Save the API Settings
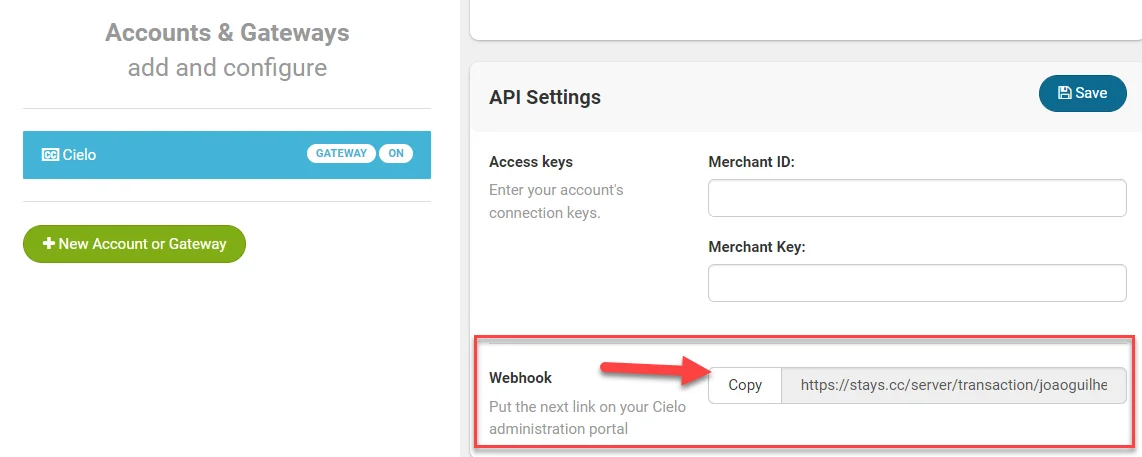 pyautogui.click(x=1083, y=93)
